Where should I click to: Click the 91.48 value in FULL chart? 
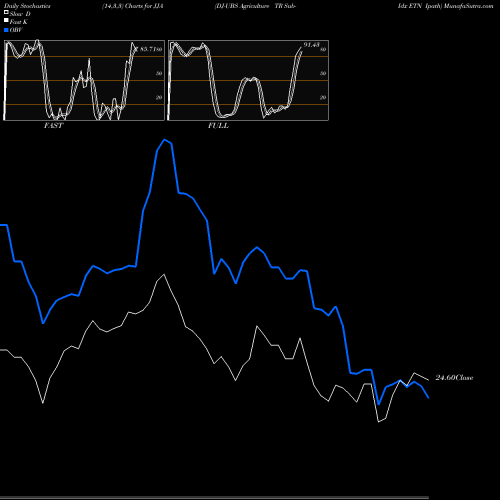point(312,45)
